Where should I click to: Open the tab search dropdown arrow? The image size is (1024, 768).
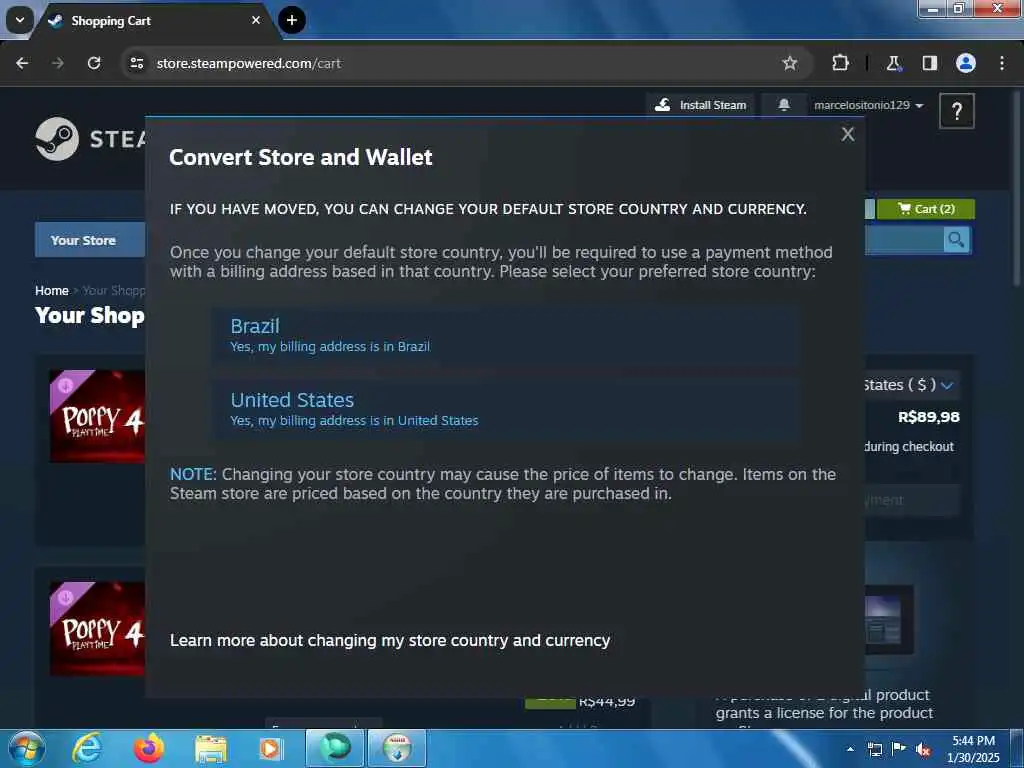tap(20, 20)
